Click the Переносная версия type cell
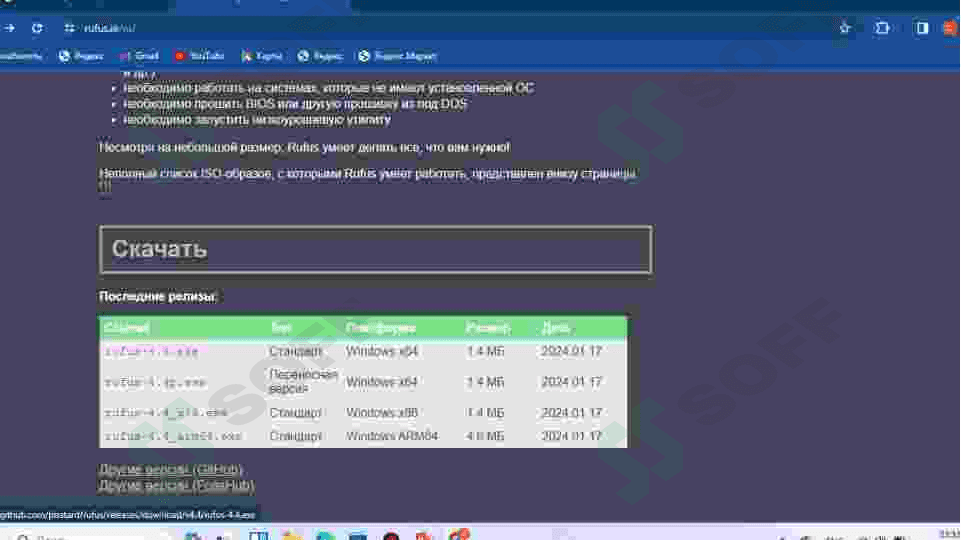This screenshot has height=540, width=961. point(303,381)
